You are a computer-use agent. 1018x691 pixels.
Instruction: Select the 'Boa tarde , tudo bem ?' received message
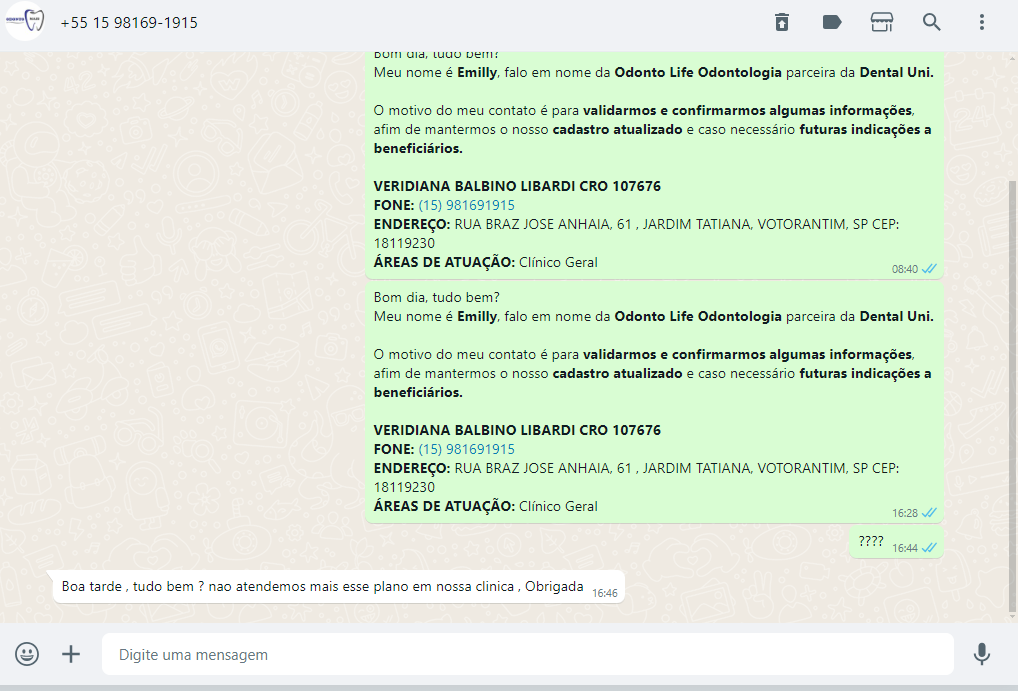pyautogui.click(x=338, y=587)
